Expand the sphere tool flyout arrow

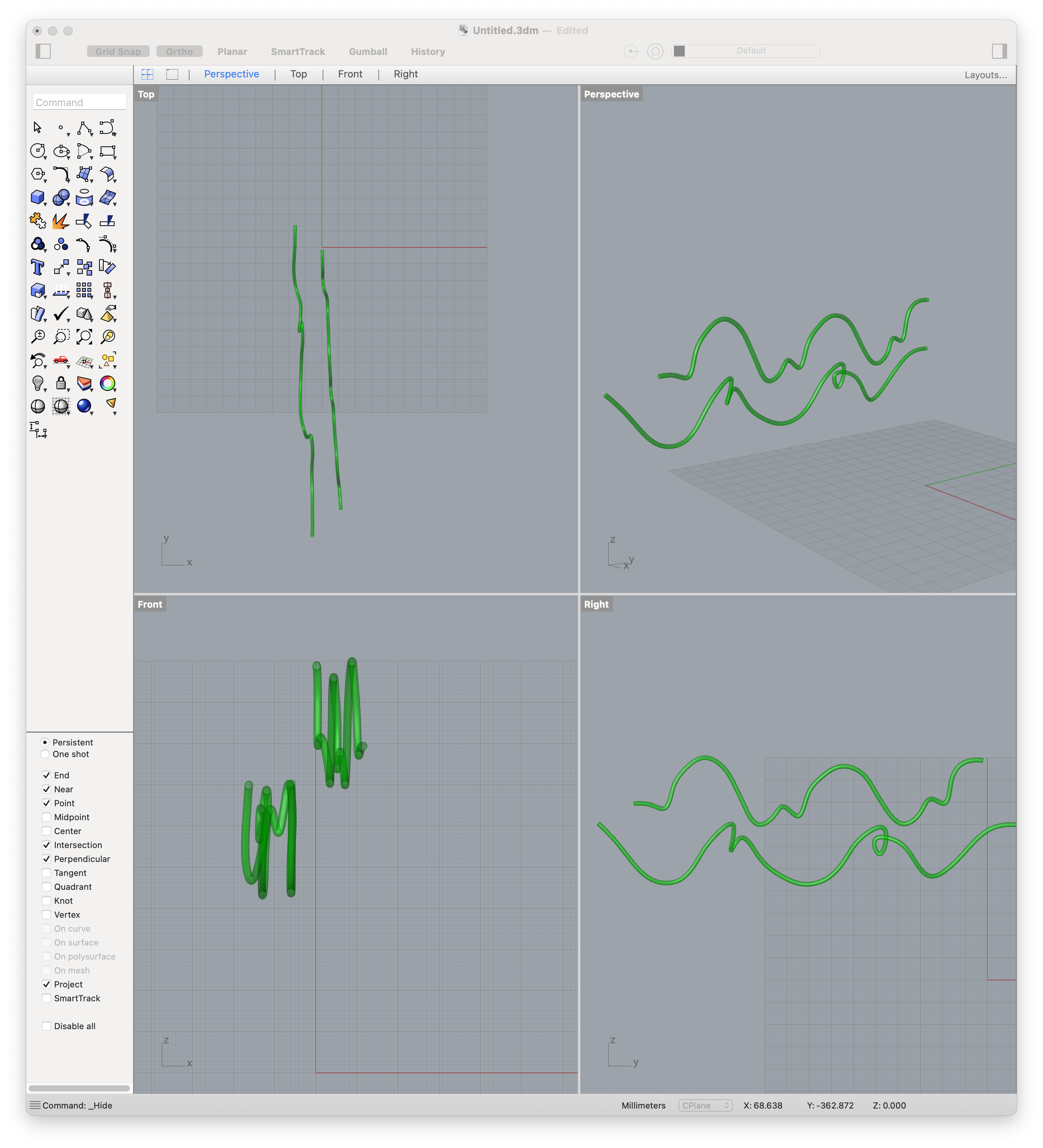tap(68, 203)
